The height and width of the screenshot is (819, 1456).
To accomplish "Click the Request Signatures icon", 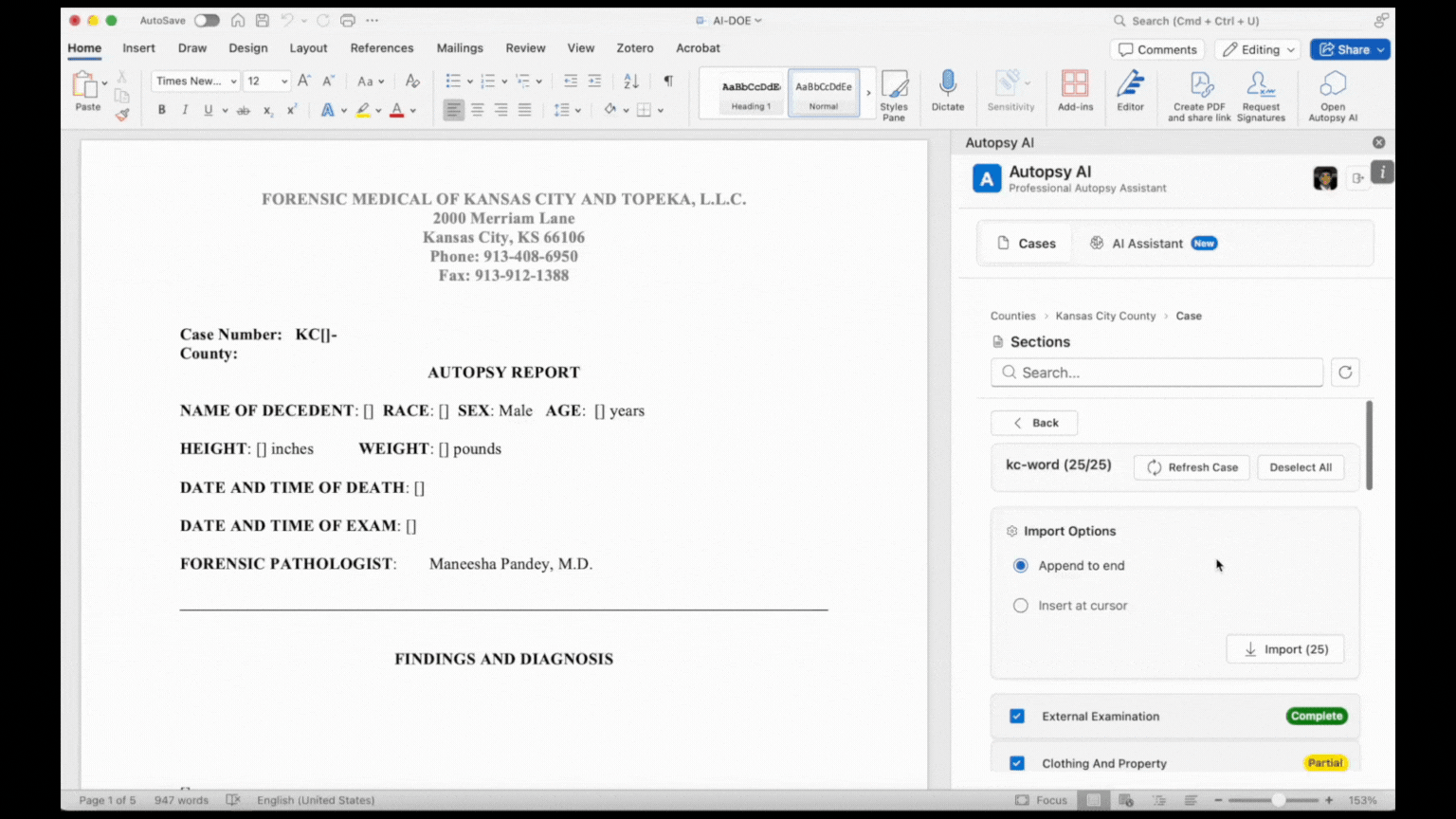I will (1261, 94).
